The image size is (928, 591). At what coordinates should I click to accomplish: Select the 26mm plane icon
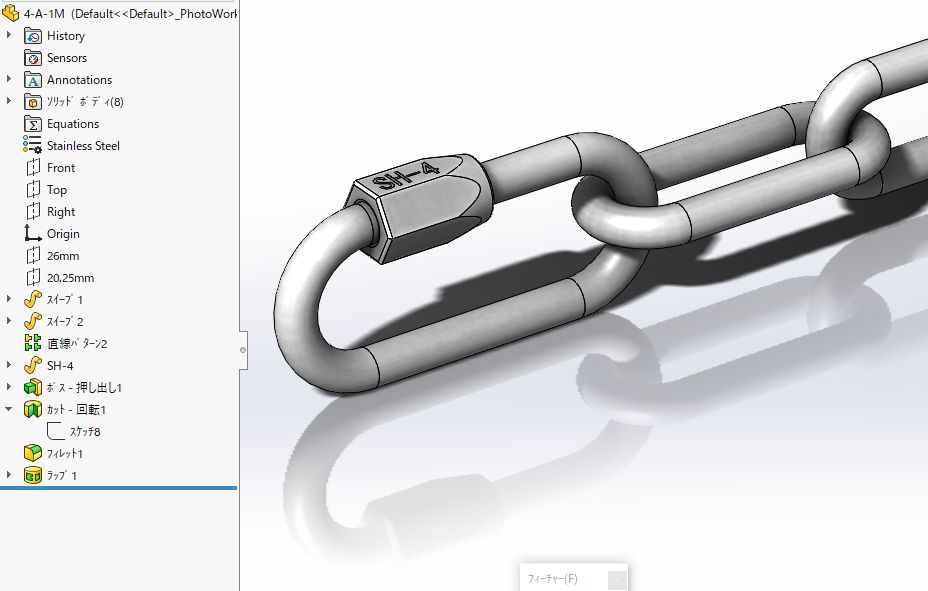click(33, 256)
